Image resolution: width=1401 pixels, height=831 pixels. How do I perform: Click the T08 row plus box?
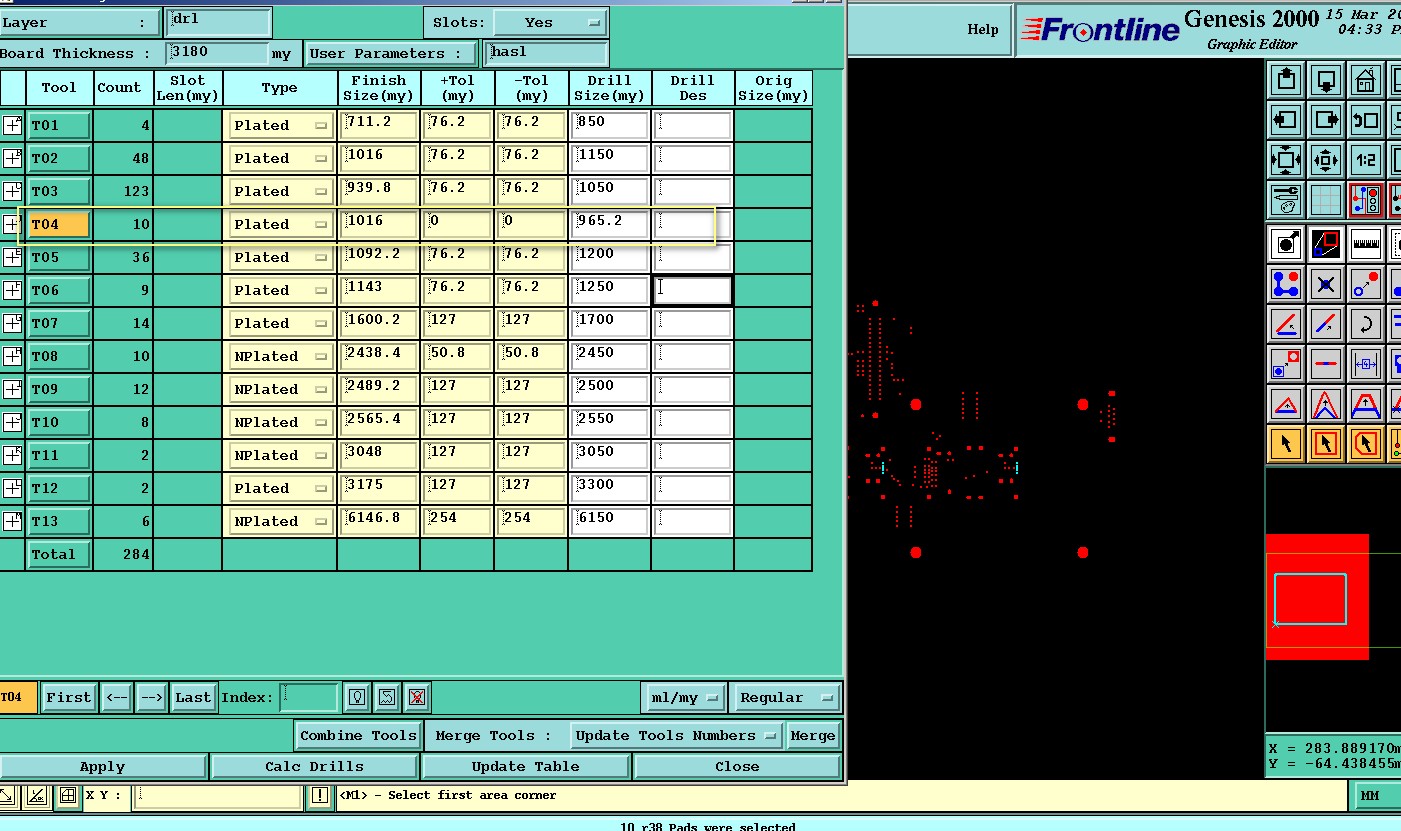(12, 356)
